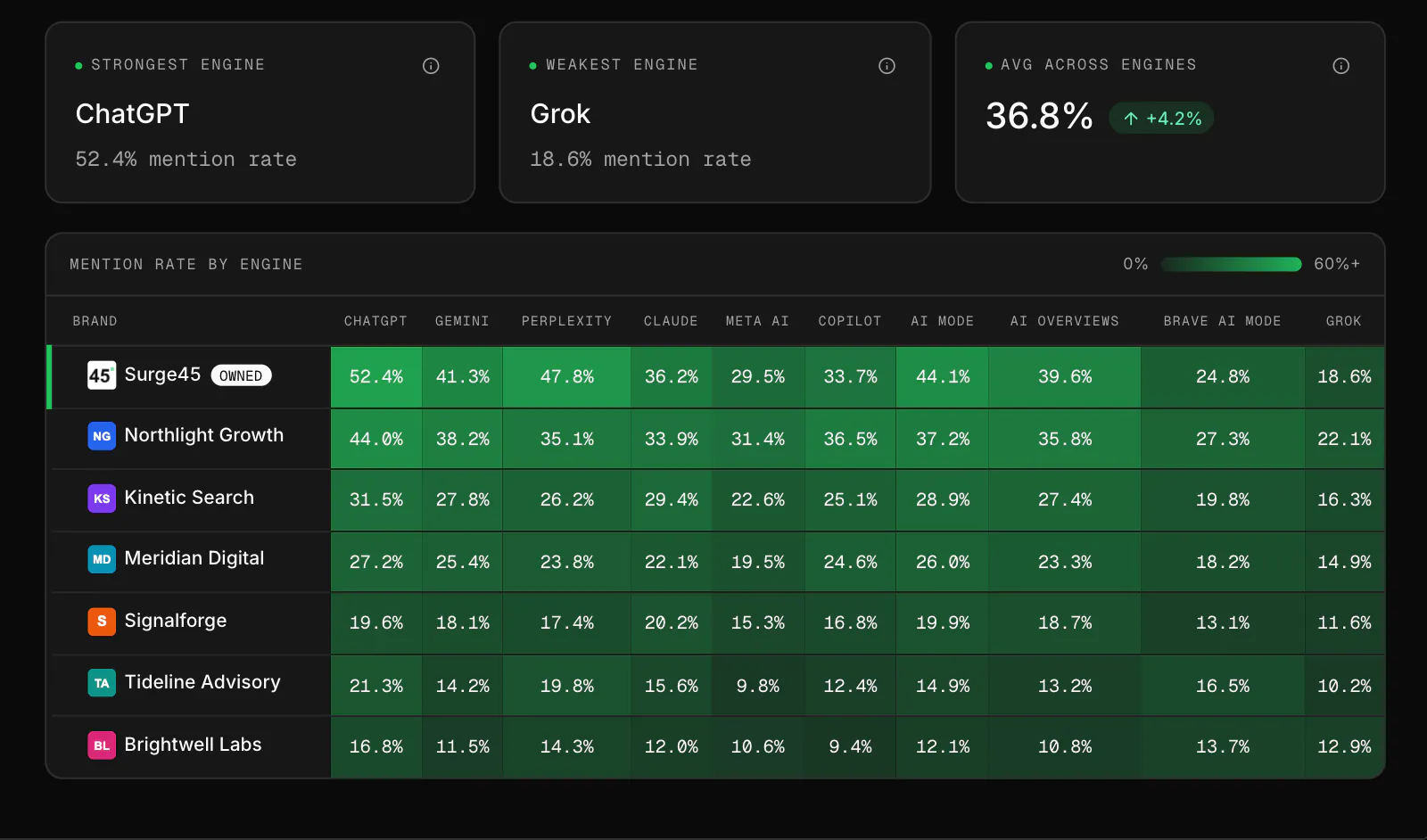Image resolution: width=1427 pixels, height=840 pixels.
Task: Click the info icon on Strongest Engine card
Action: 431,66
